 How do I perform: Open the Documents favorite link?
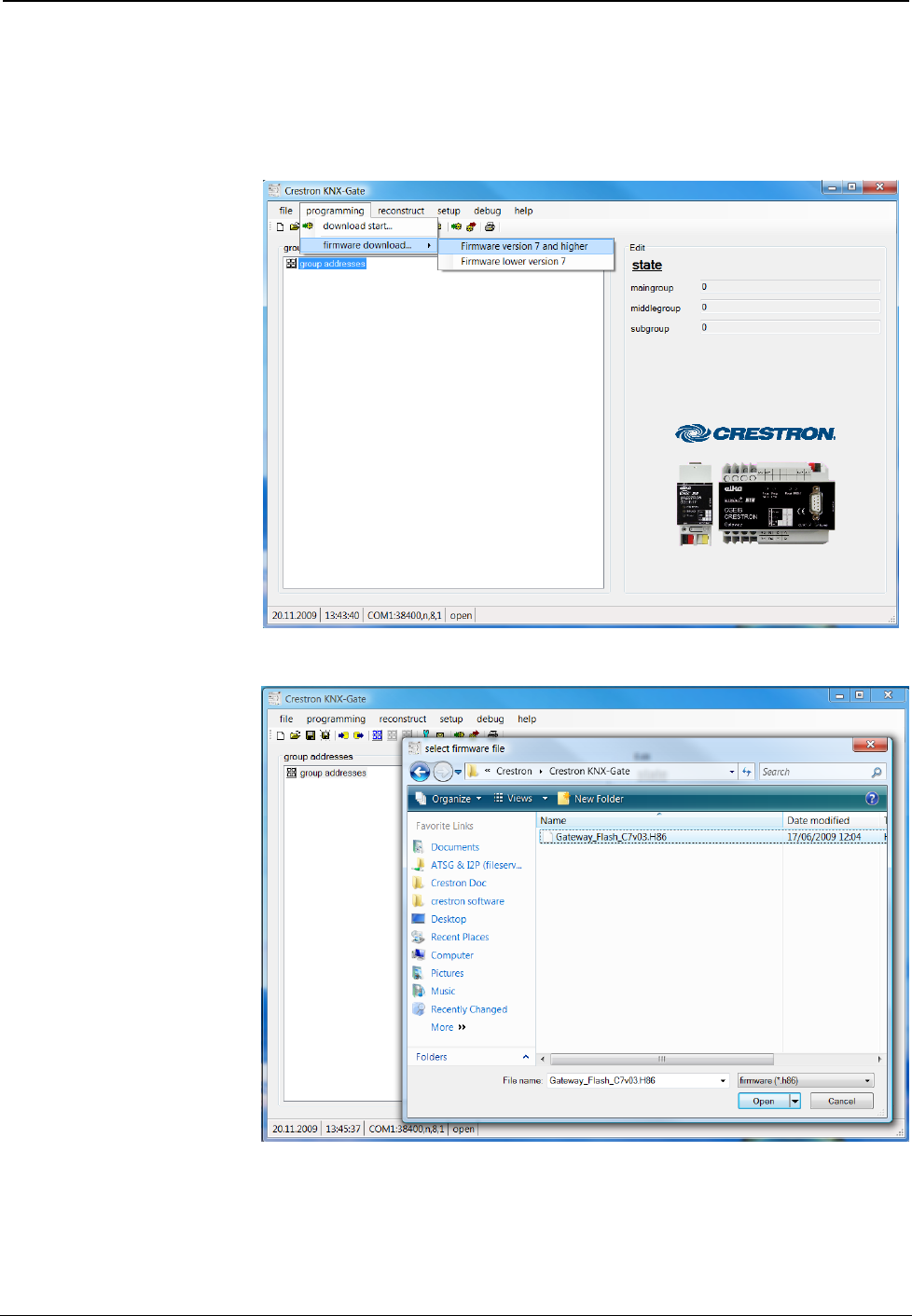455,847
